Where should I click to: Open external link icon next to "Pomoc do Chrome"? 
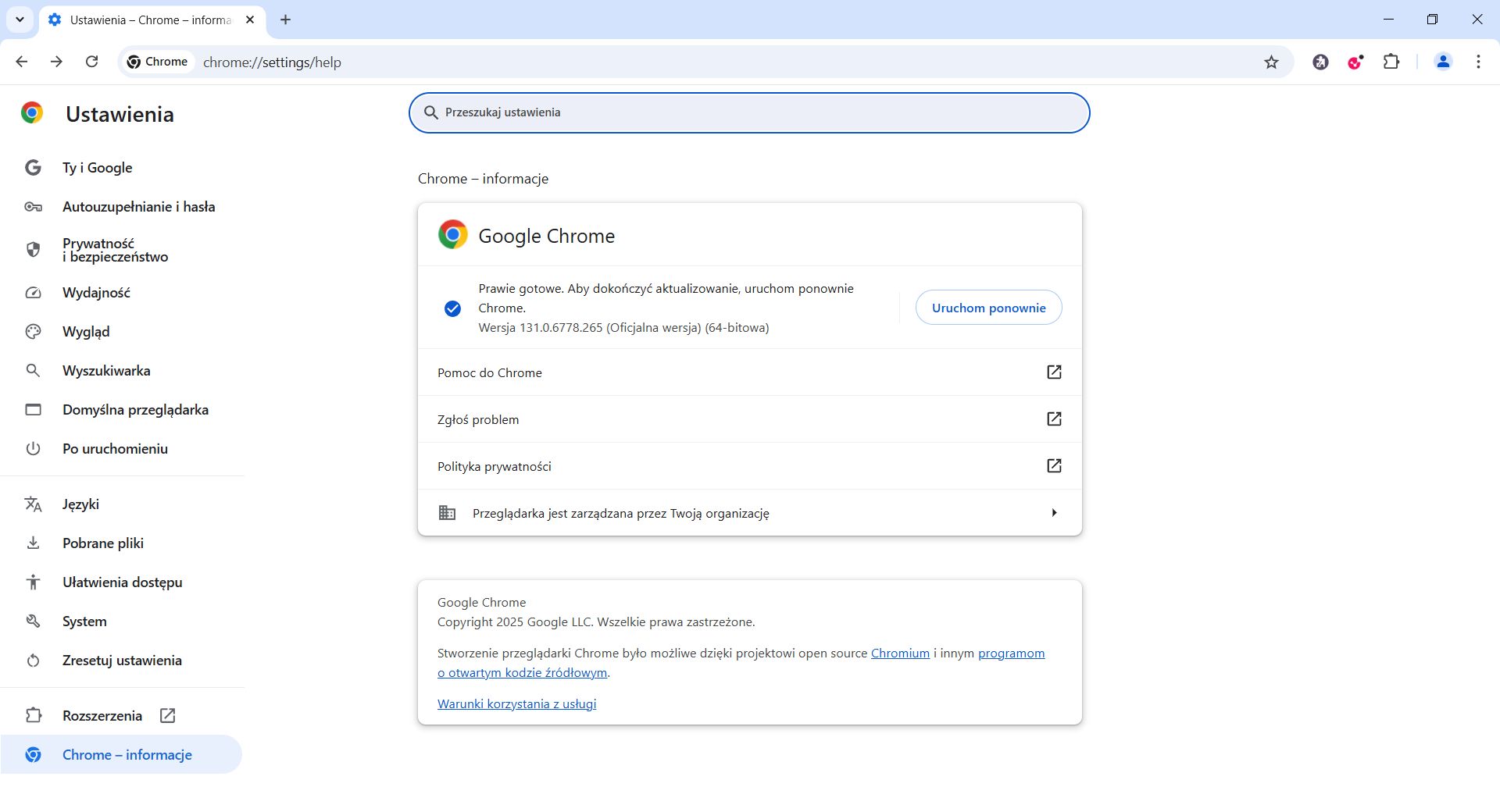coord(1054,372)
